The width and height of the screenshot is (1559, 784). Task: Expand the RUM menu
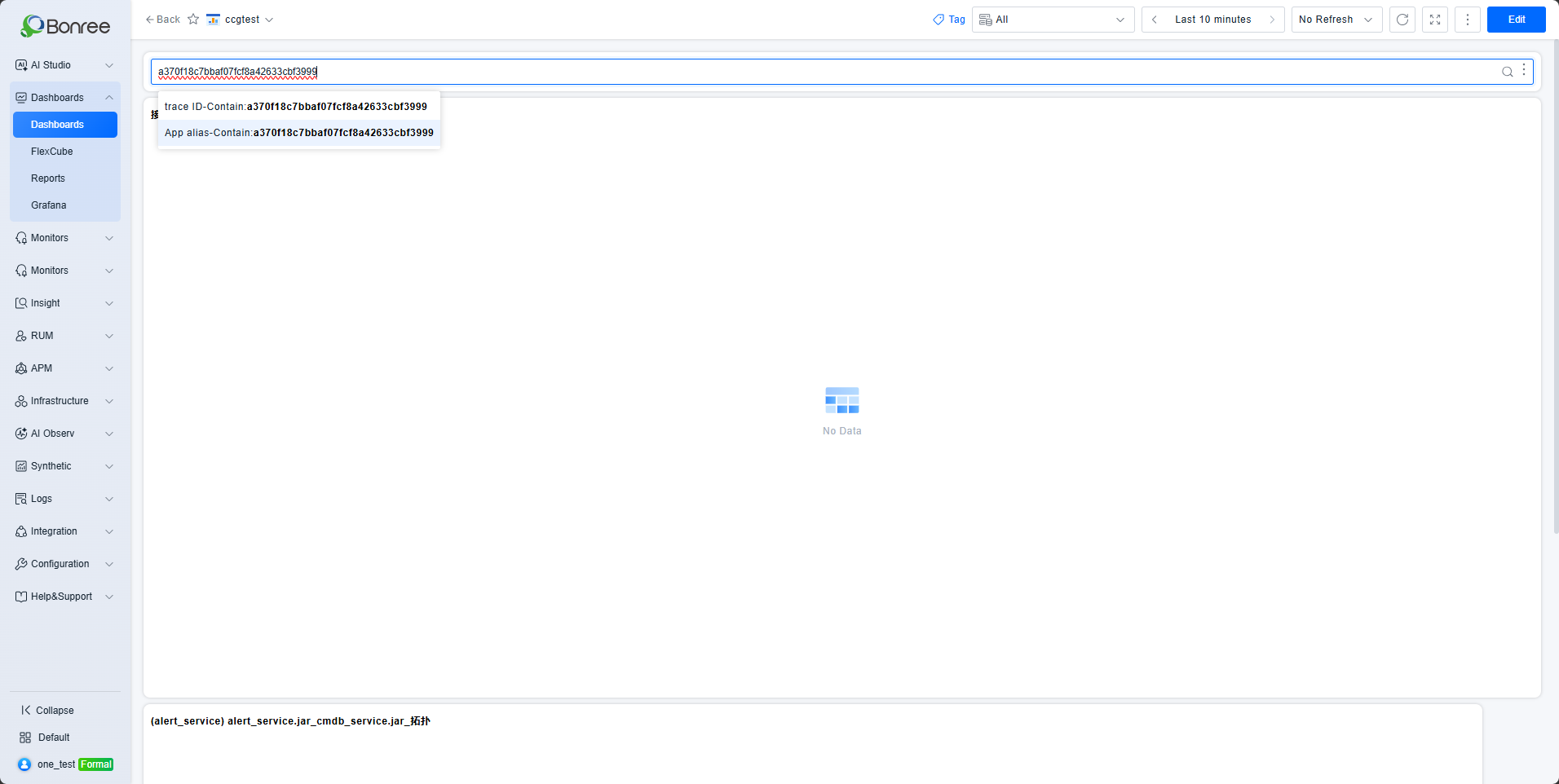click(65, 336)
